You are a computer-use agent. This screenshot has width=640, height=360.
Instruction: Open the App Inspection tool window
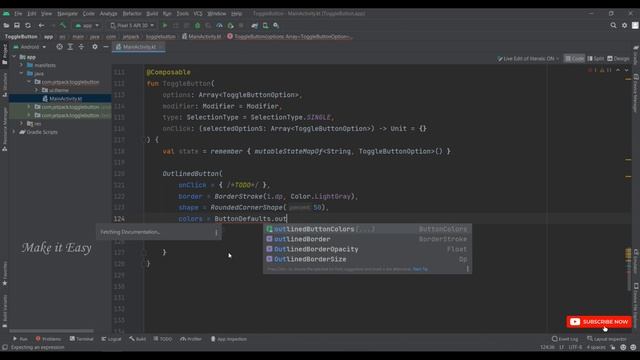(229, 339)
